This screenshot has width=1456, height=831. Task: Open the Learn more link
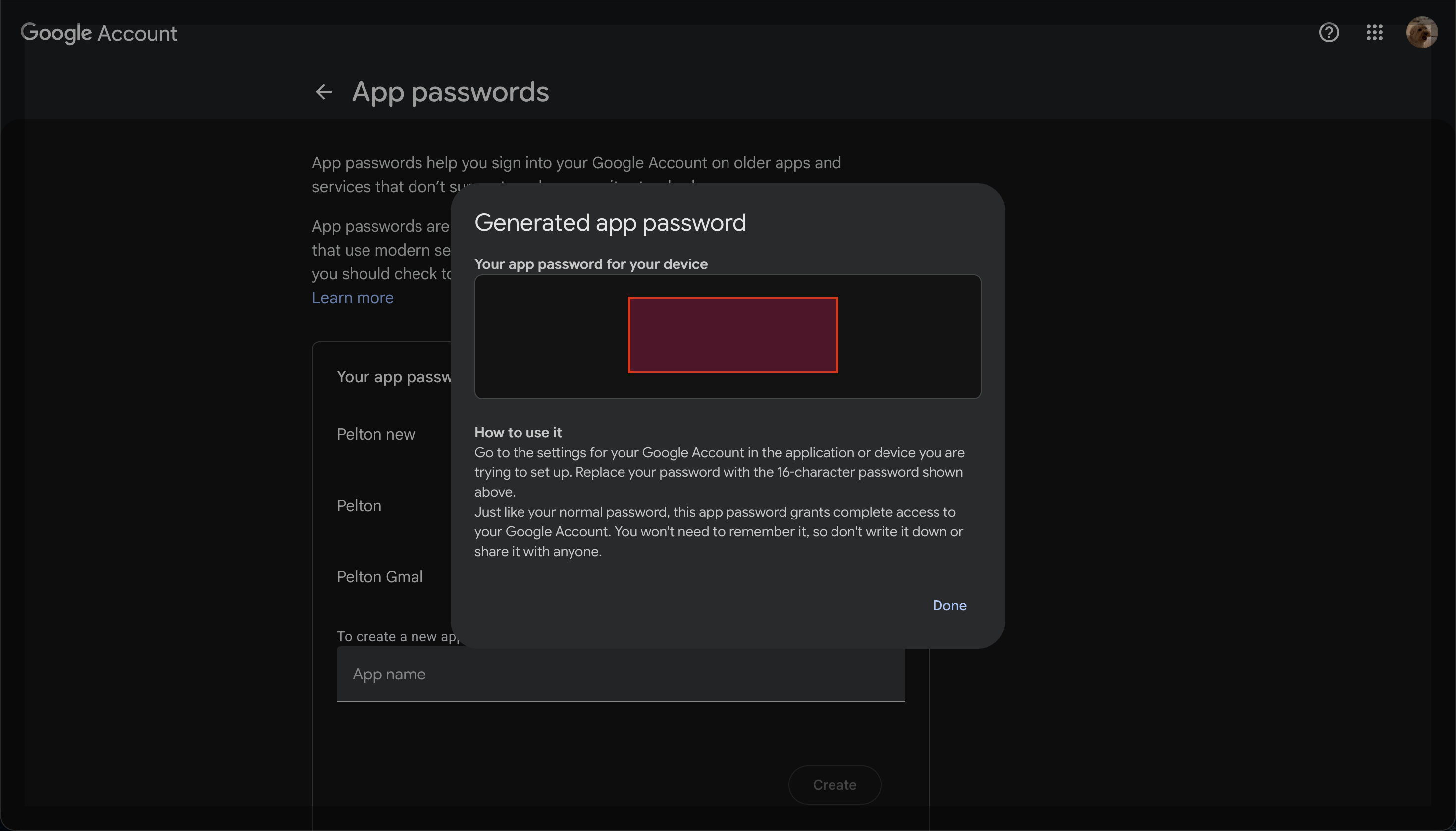tap(352, 297)
